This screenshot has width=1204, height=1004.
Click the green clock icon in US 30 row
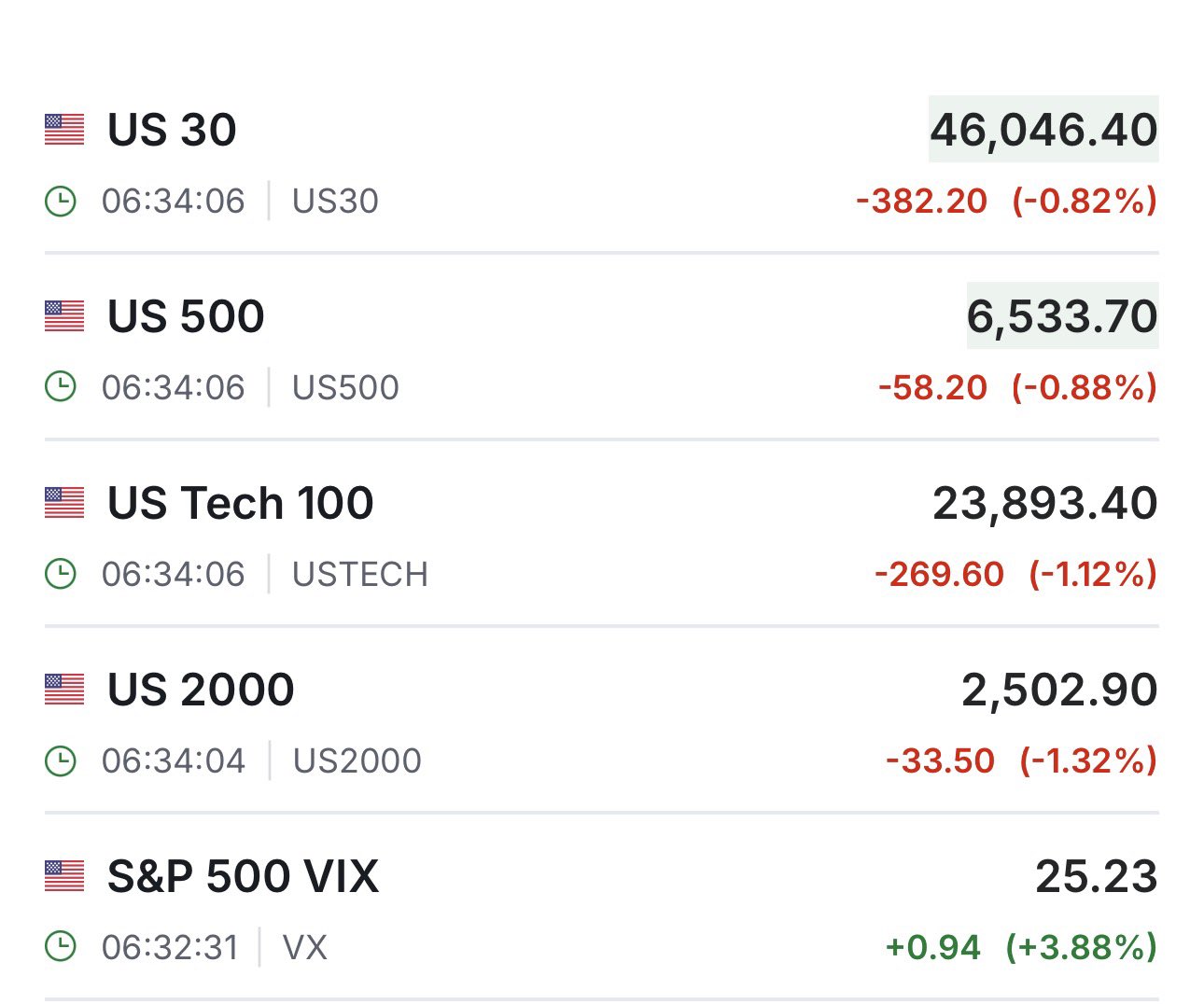click(x=61, y=201)
